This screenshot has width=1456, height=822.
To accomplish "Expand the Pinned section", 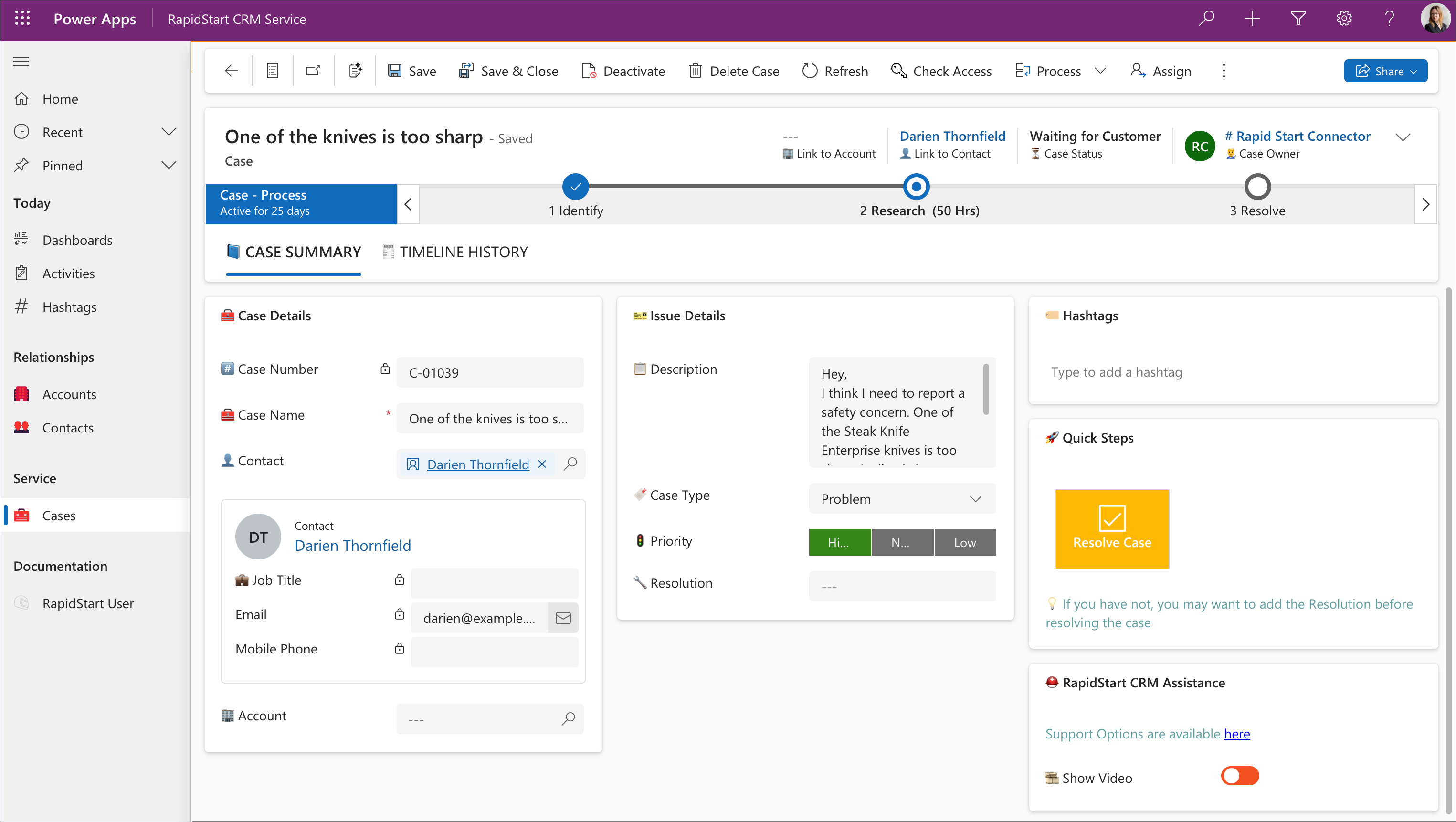I will point(169,165).
